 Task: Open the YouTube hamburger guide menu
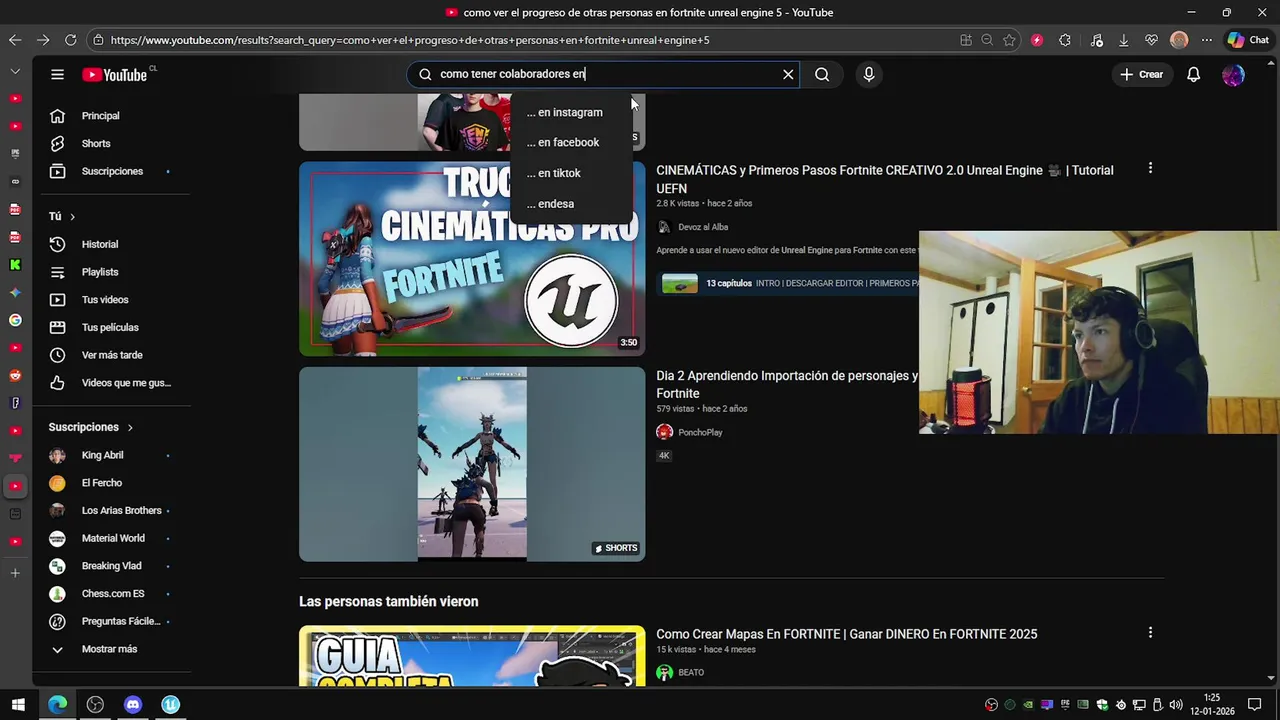tap(57, 74)
